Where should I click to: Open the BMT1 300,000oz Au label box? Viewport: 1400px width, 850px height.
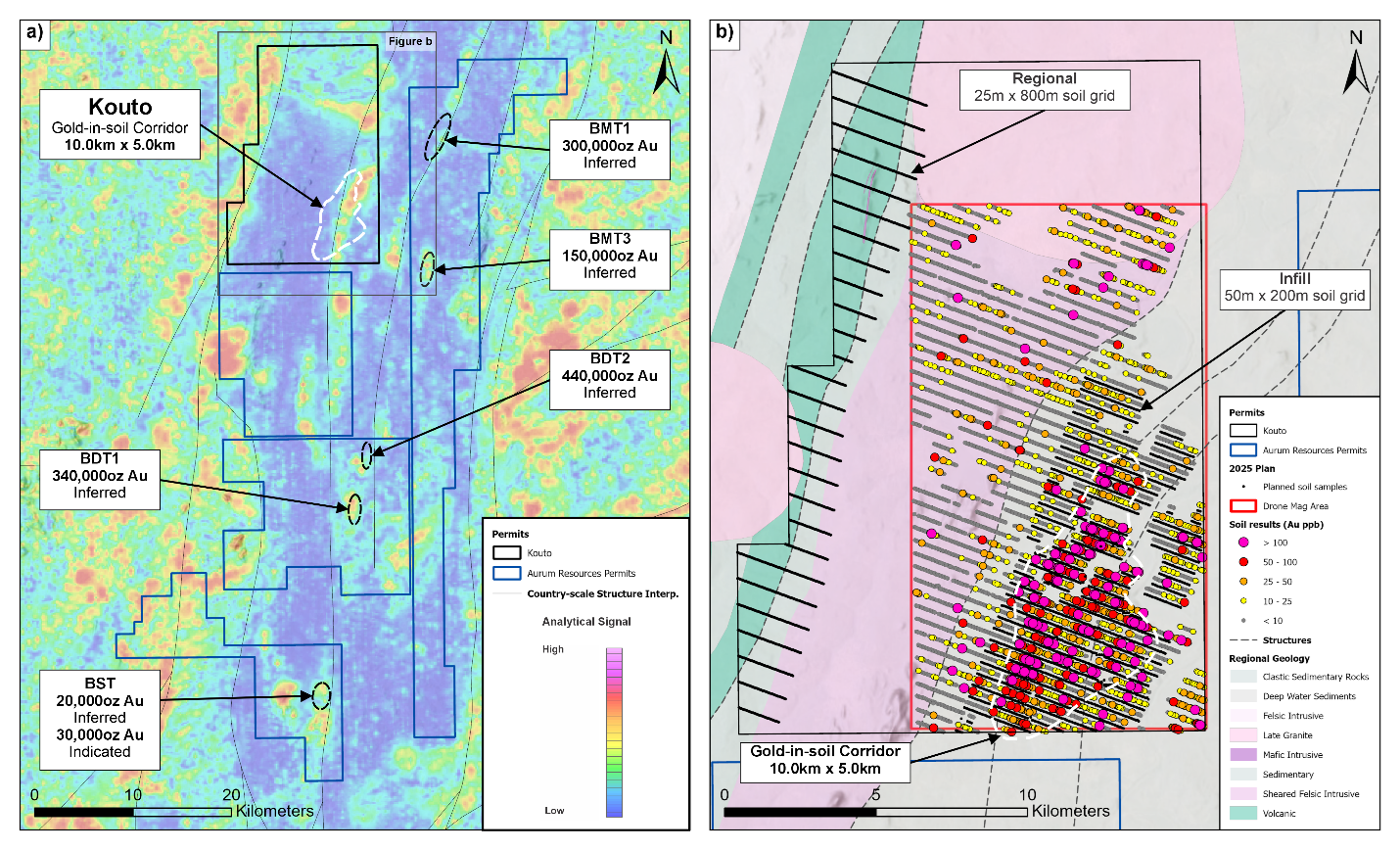pos(609,146)
